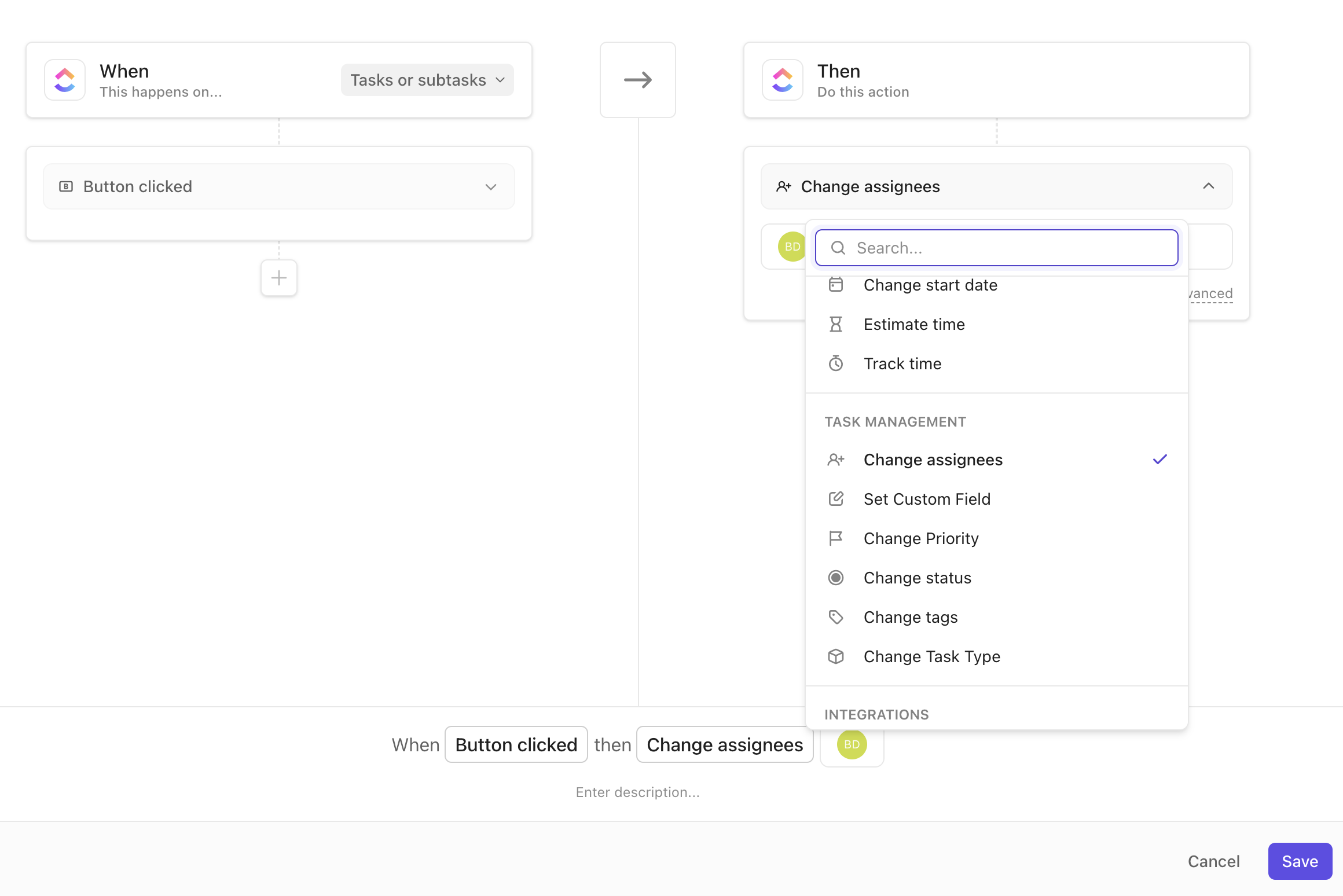Click the Set Custom Field edit icon
Screen dimensions: 1343x896
pos(836,499)
